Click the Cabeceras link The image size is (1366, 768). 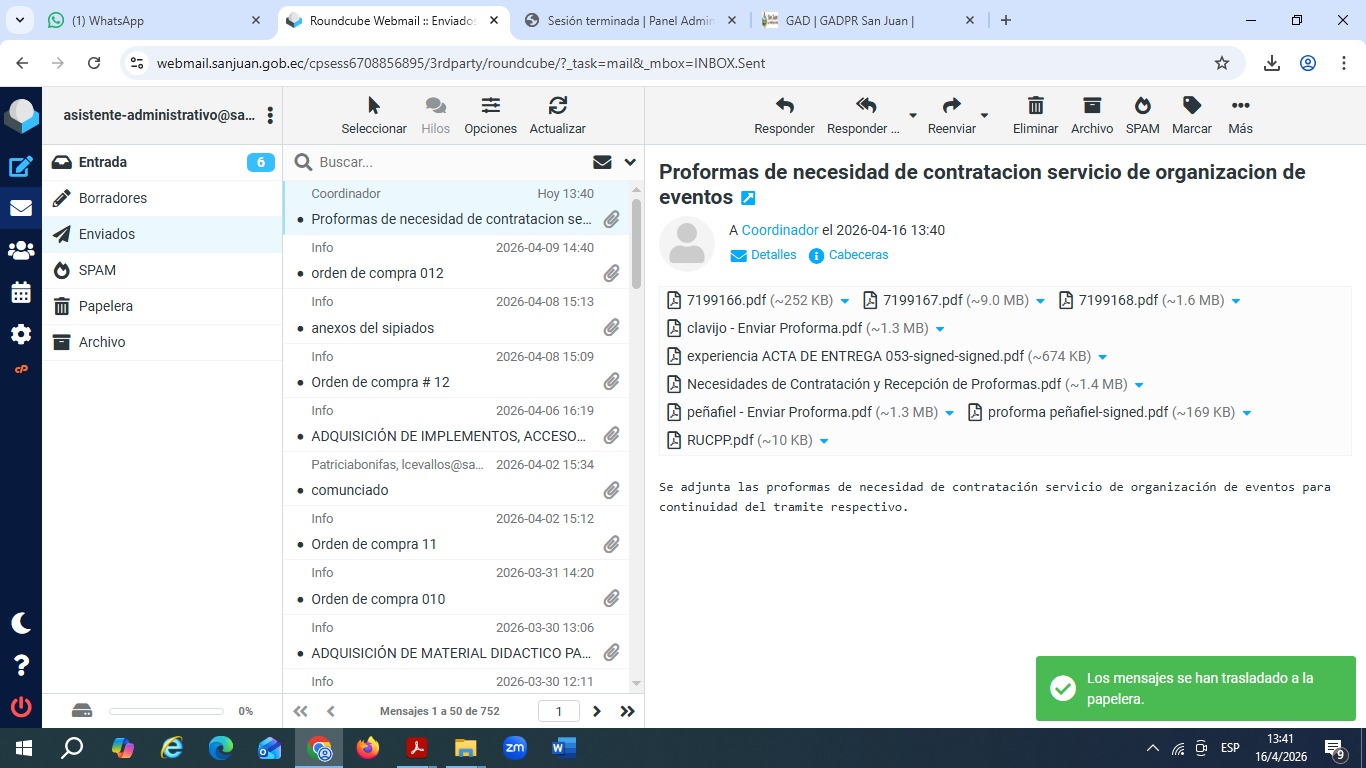point(858,255)
